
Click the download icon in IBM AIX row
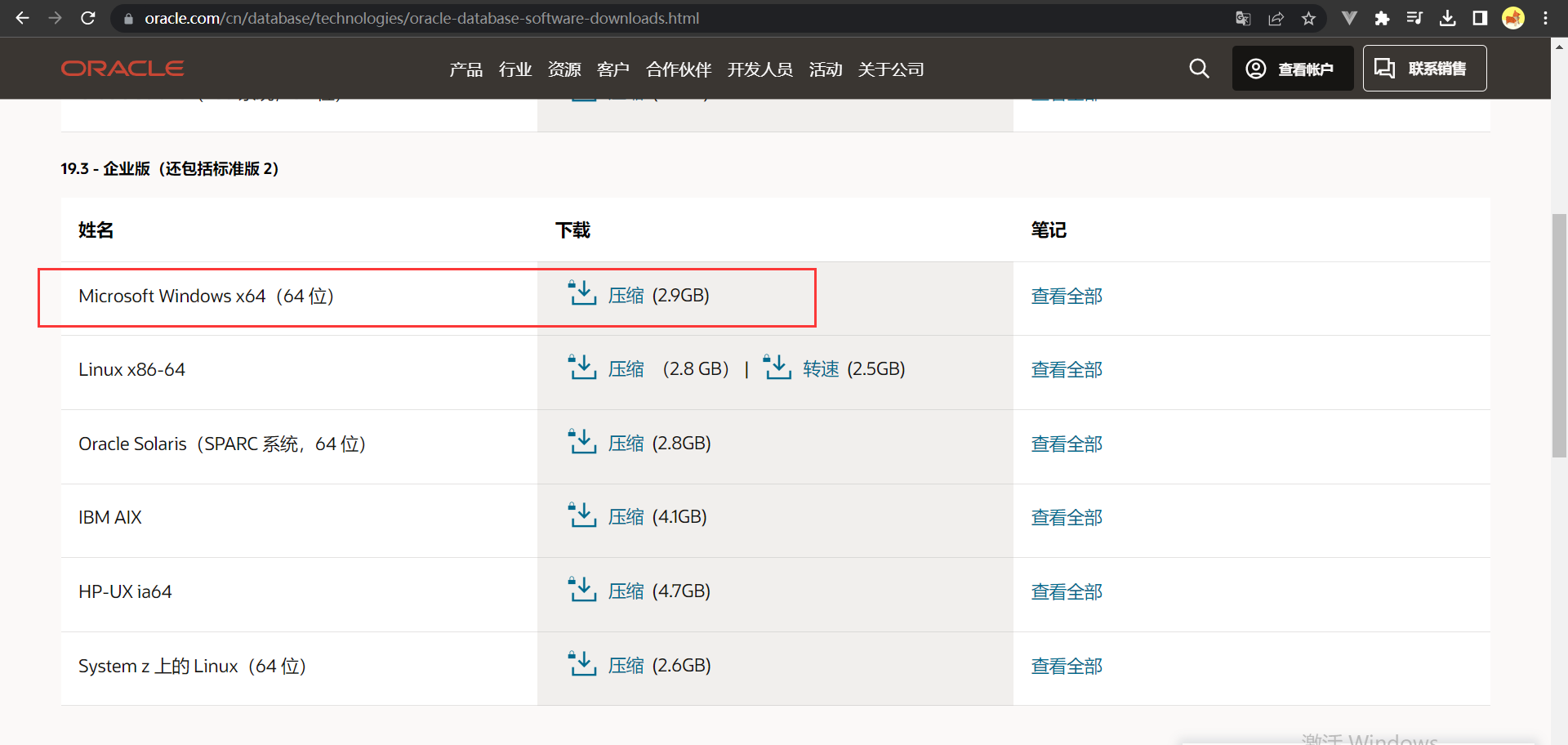tap(582, 515)
